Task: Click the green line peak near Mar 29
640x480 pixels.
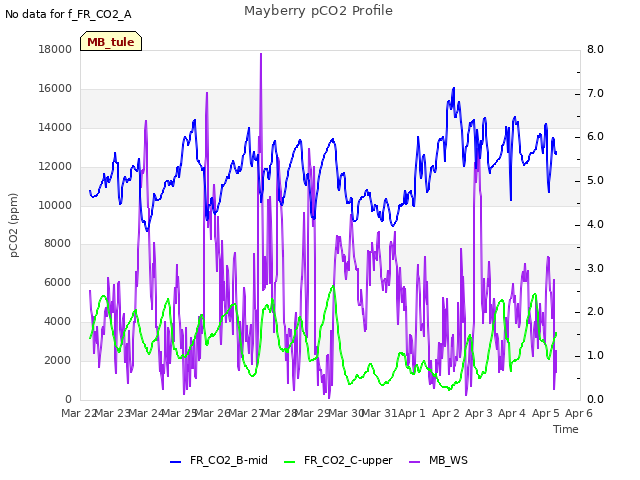Action: [x=333, y=287]
